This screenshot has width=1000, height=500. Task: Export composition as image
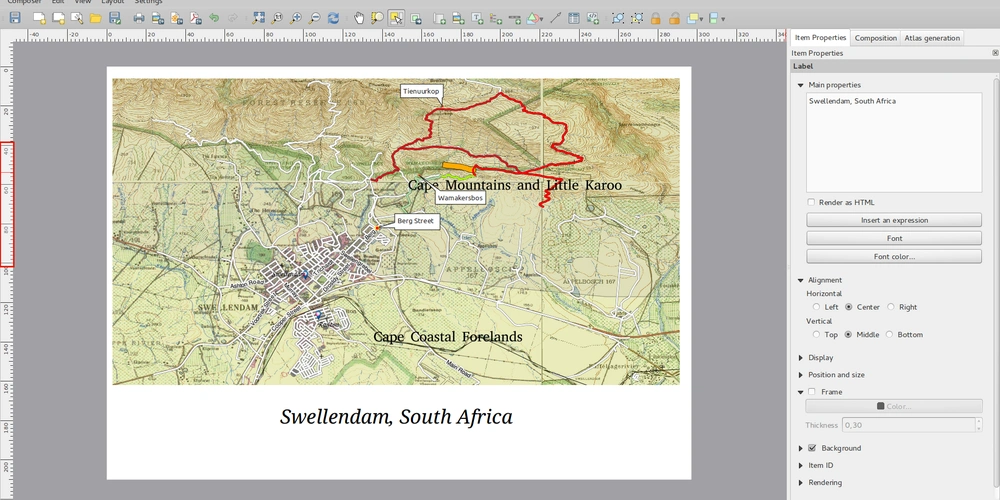(x=158, y=18)
